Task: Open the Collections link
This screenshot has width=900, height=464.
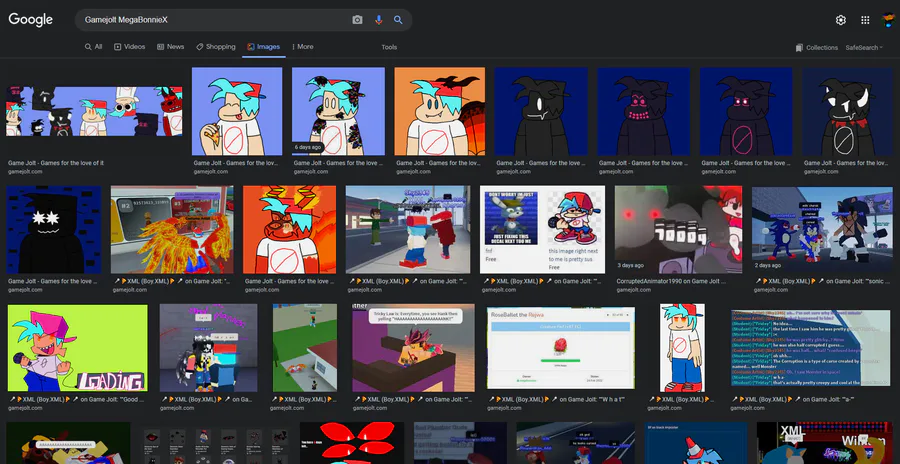Action: [822, 48]
